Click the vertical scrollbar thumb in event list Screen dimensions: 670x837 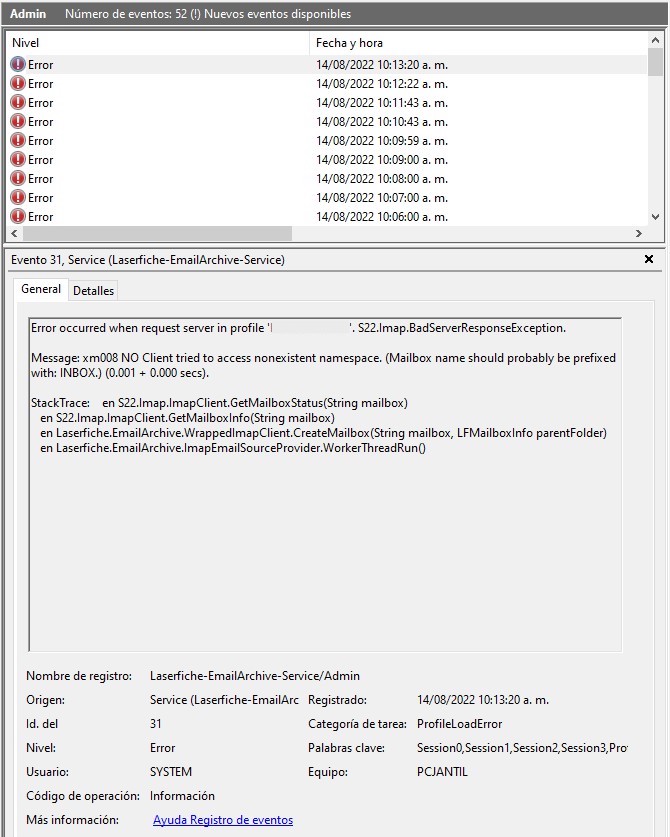(656, 62)
